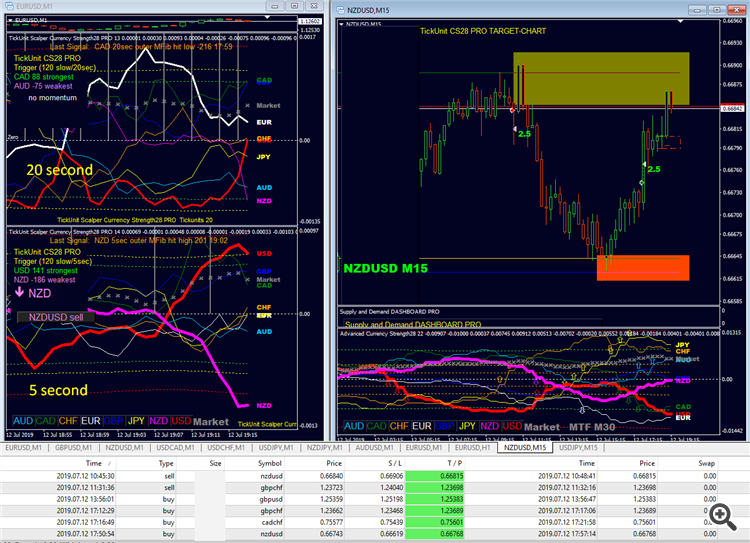750x543 pixels.
Task: Click the stop loss value 0.66906
Action: [x=391, y=476]
